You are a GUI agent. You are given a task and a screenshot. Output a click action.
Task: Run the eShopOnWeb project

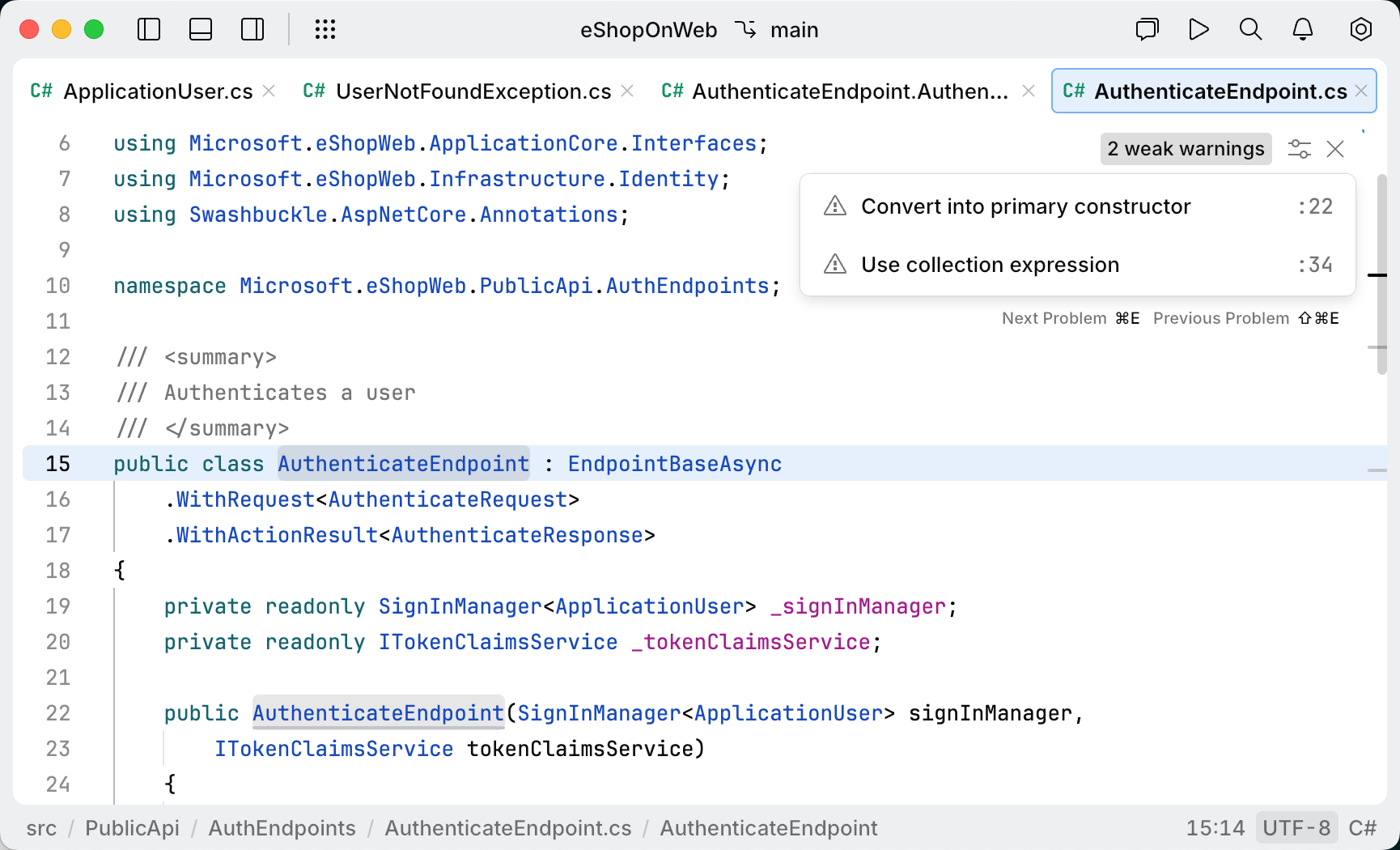pyautogui.click(x=1198, y=29)
